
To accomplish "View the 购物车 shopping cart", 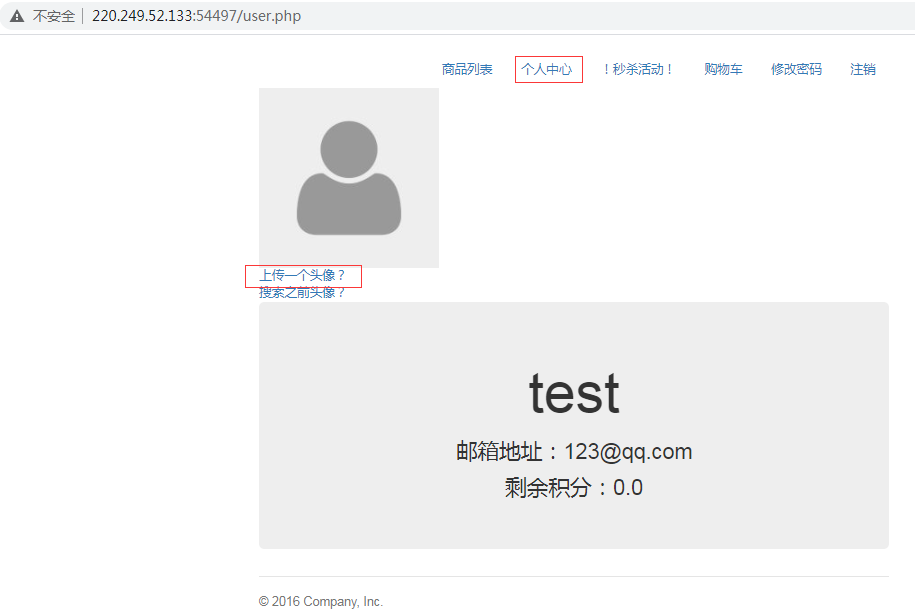I will pos(723,69).
